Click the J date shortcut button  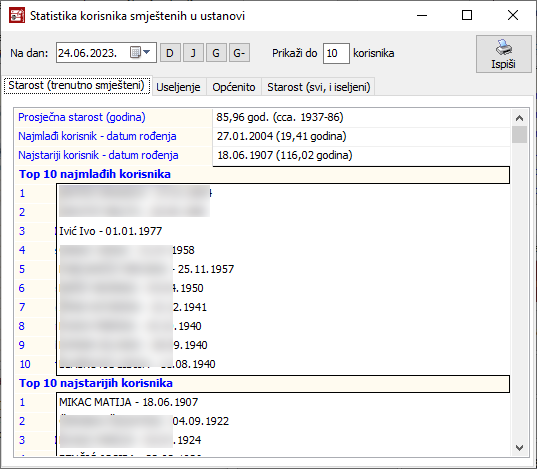(x=193, y=53)
